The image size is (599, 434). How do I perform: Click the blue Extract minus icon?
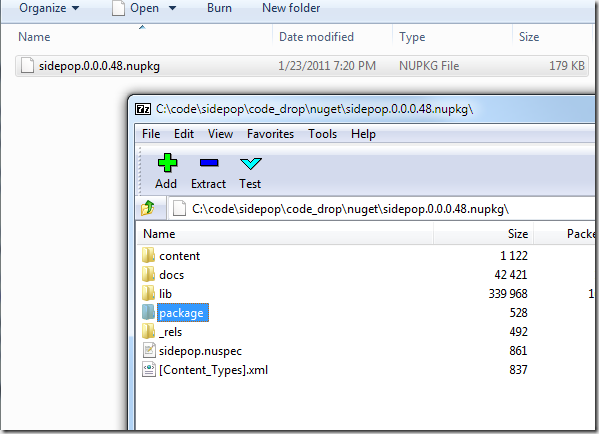[209, 163]
